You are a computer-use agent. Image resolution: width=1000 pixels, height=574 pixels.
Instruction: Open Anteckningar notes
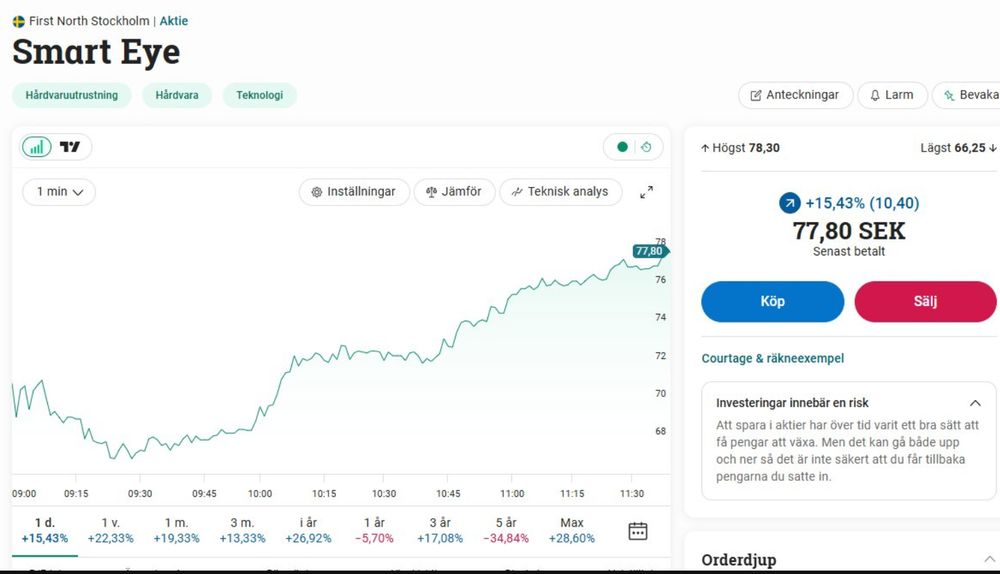[x=795, y=95]
